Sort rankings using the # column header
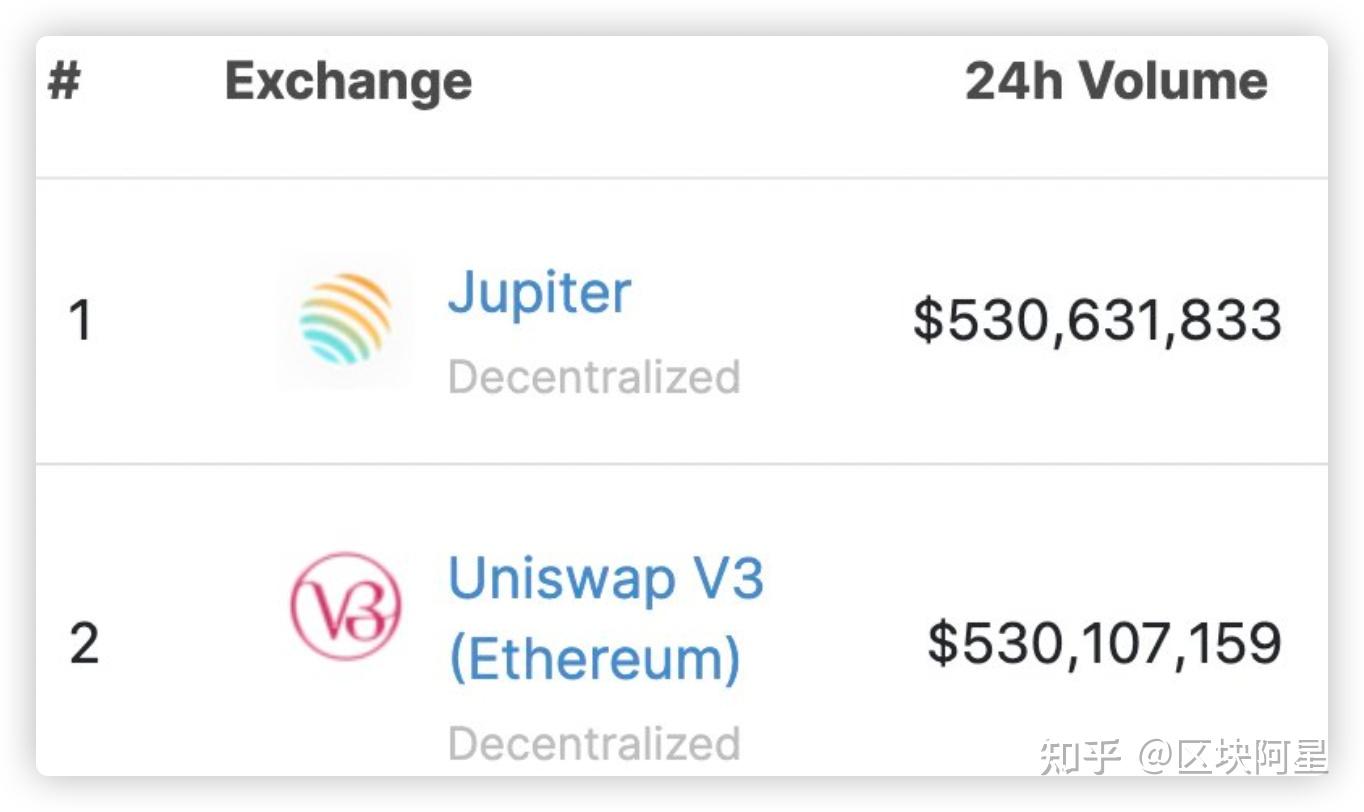 tap(62, 80)
